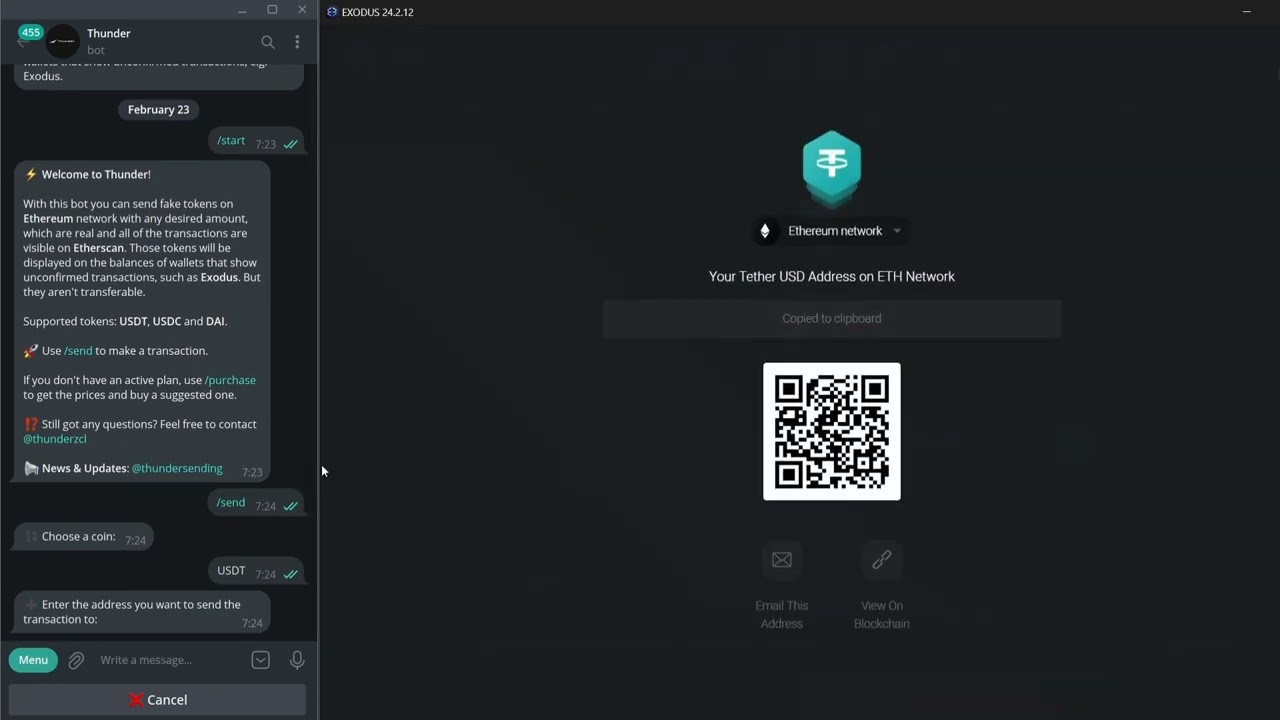Select the Choose a coin message
The height and width of the screenshot is (720, 1280).
(84, 538)
